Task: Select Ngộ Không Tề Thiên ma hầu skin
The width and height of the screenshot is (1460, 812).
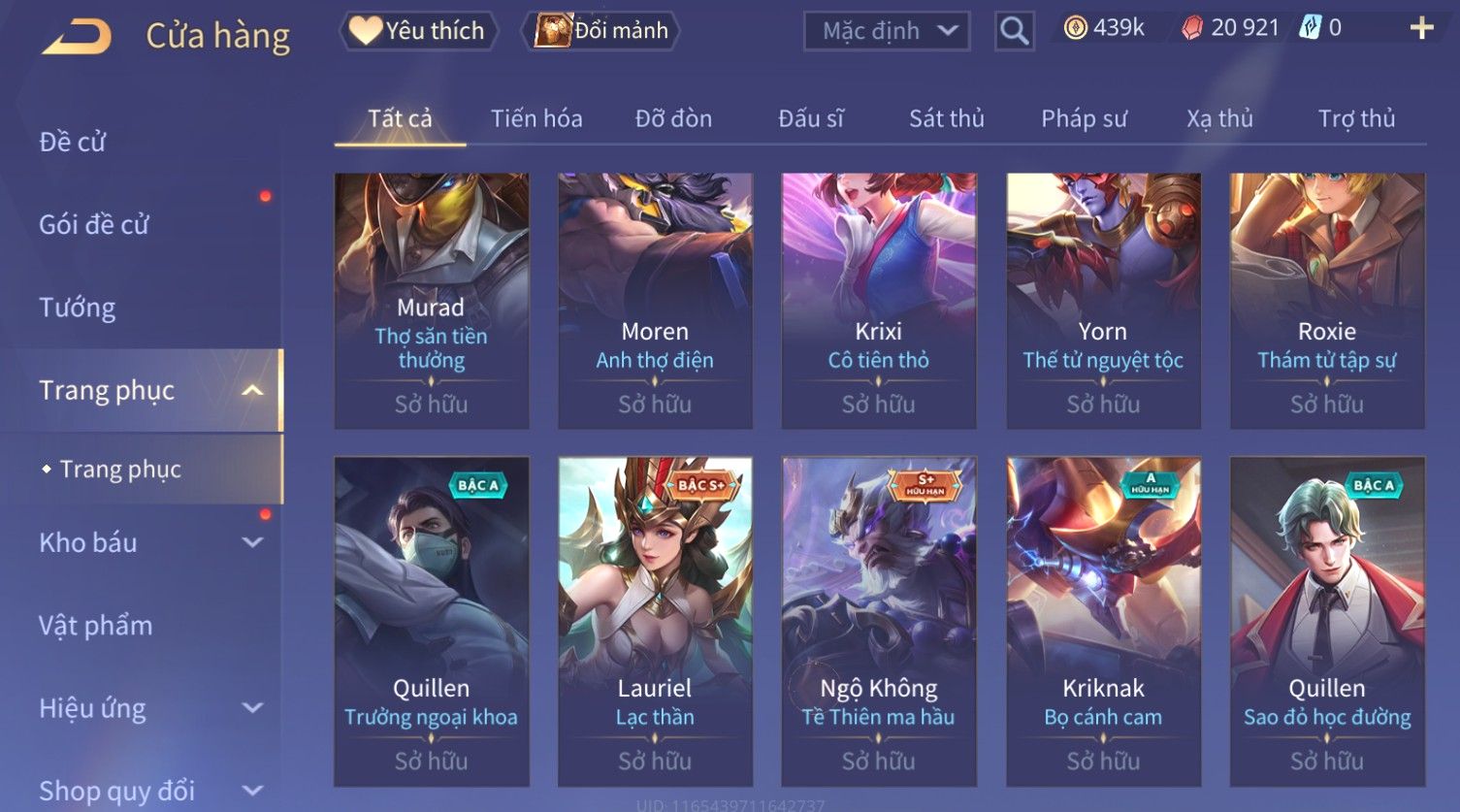Action: click(x=879, y=621)
